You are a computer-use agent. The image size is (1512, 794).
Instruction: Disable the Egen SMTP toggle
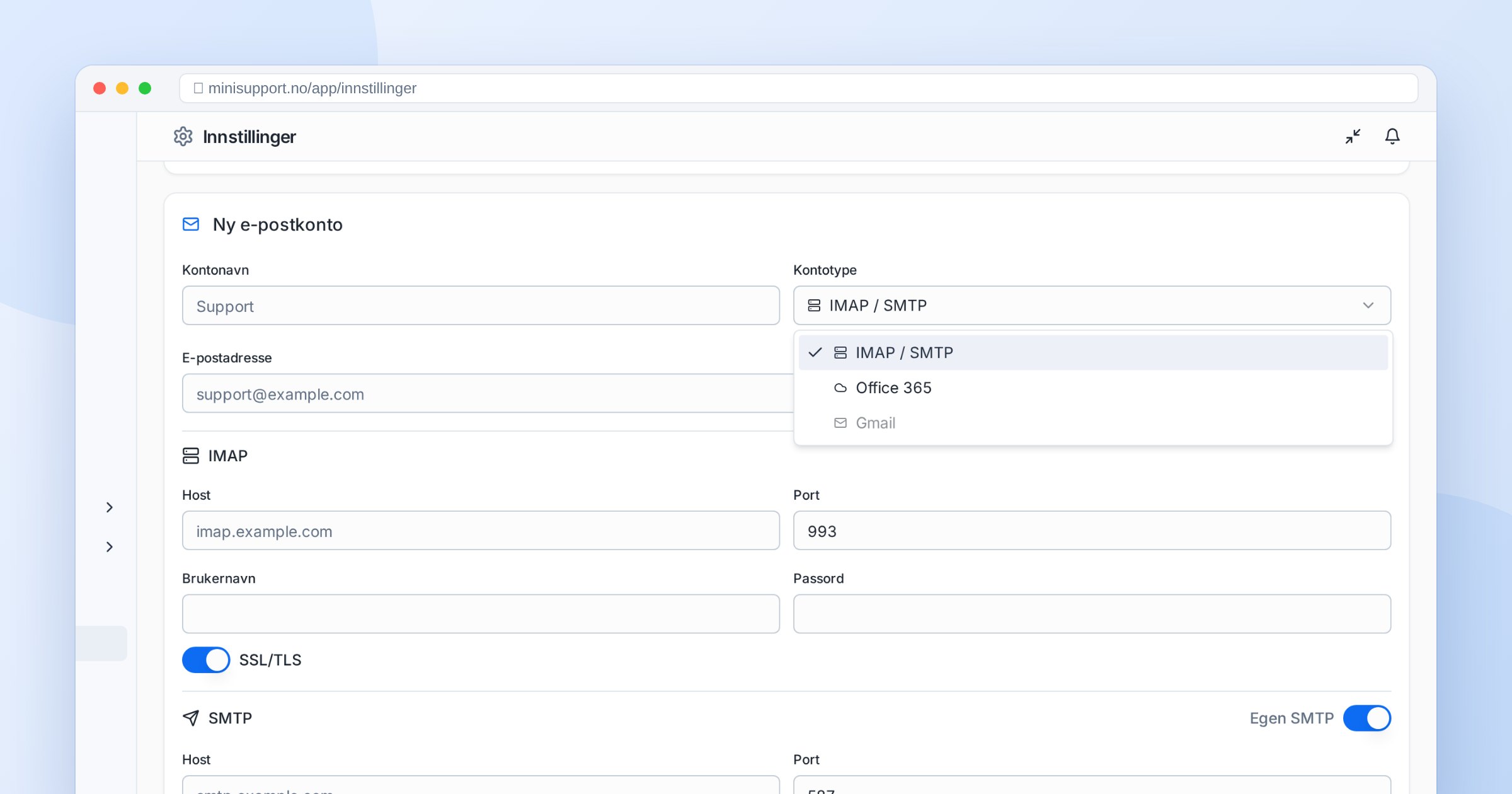coord(1367,718)
